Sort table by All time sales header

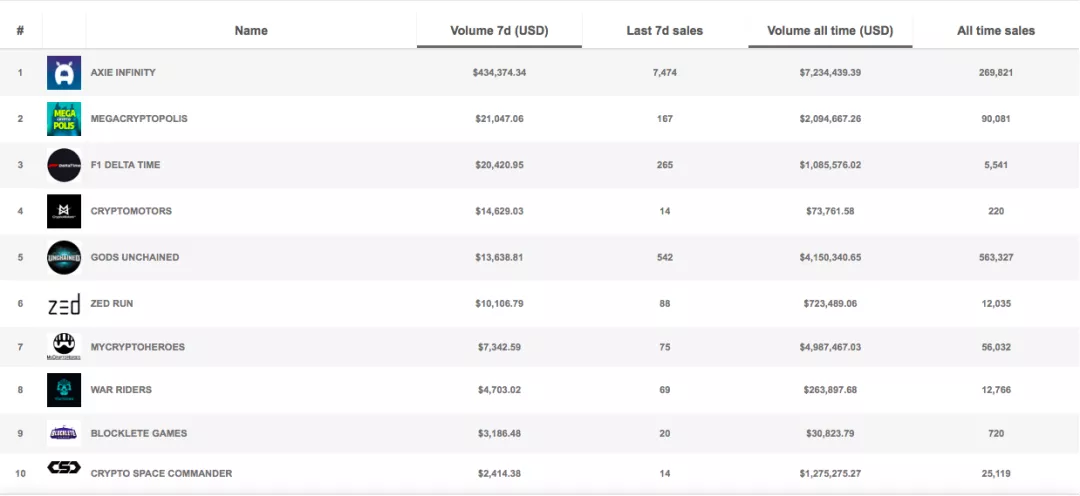pyautogui.click(x=995, y=31)
